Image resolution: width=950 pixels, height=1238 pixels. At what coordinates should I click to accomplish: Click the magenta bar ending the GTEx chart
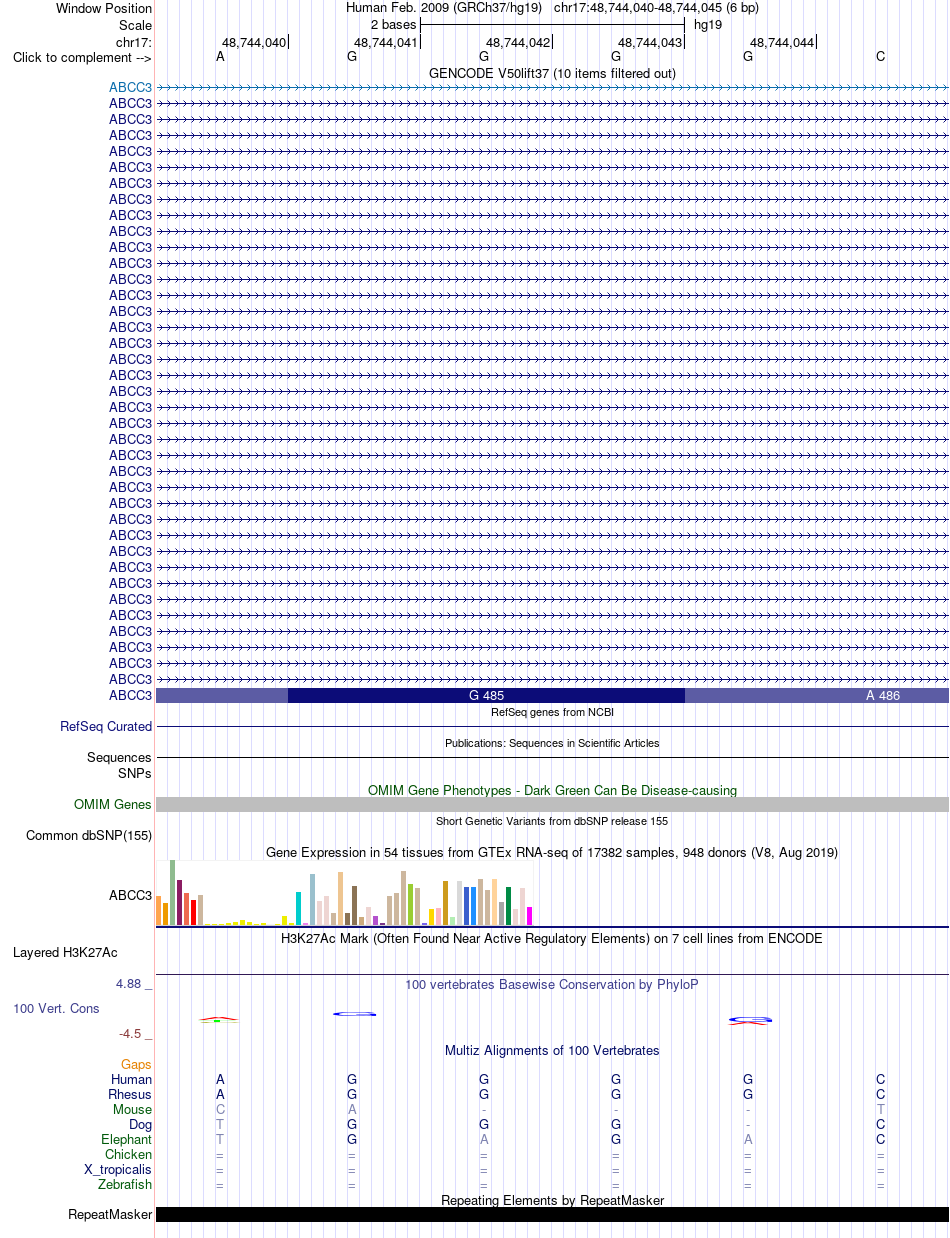point(529,916)
